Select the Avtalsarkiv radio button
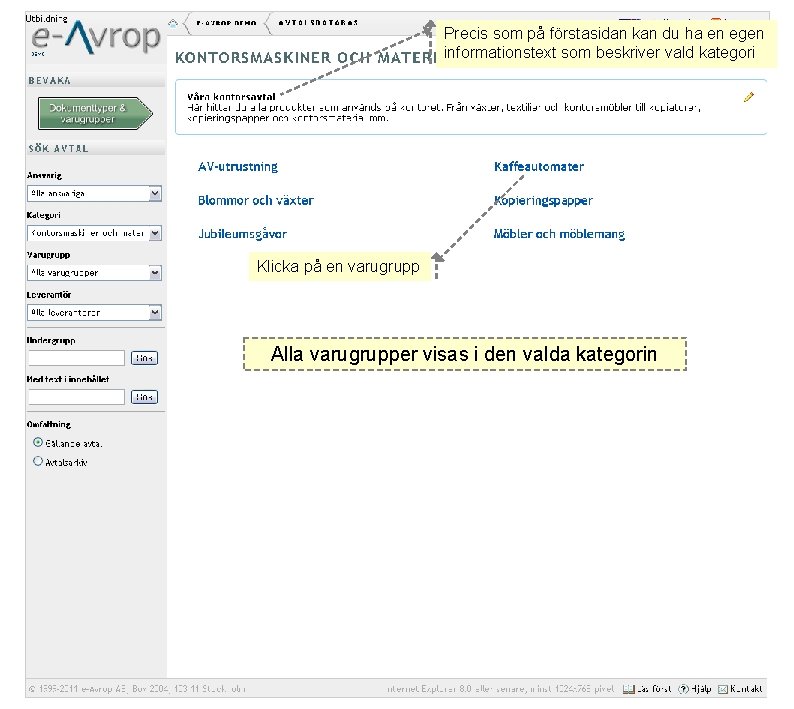 [x=38, y=461]
